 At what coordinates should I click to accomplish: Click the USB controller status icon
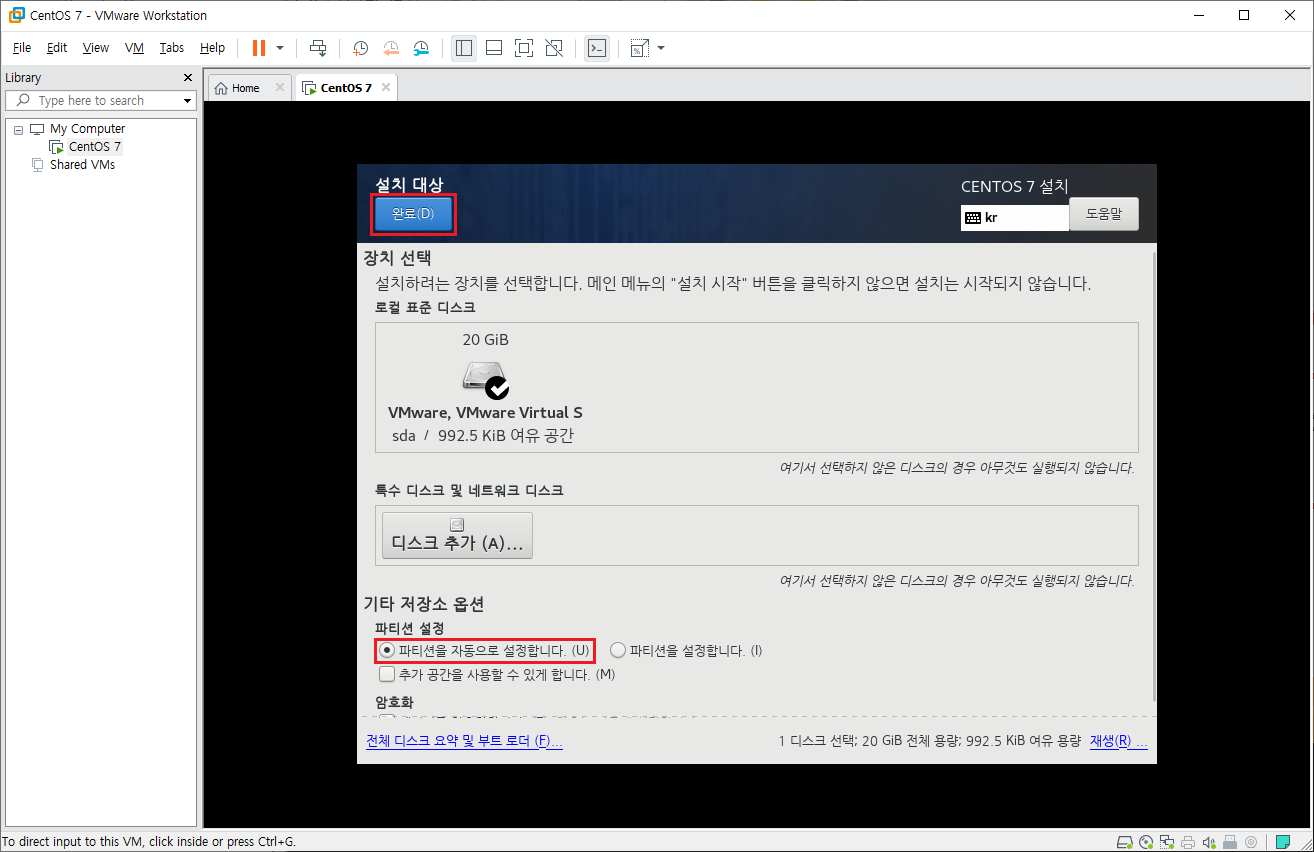(x=1230, y=842)
